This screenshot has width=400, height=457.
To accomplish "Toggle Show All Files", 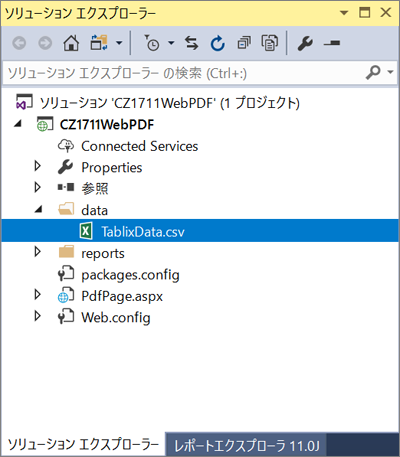I will point(270,43).
